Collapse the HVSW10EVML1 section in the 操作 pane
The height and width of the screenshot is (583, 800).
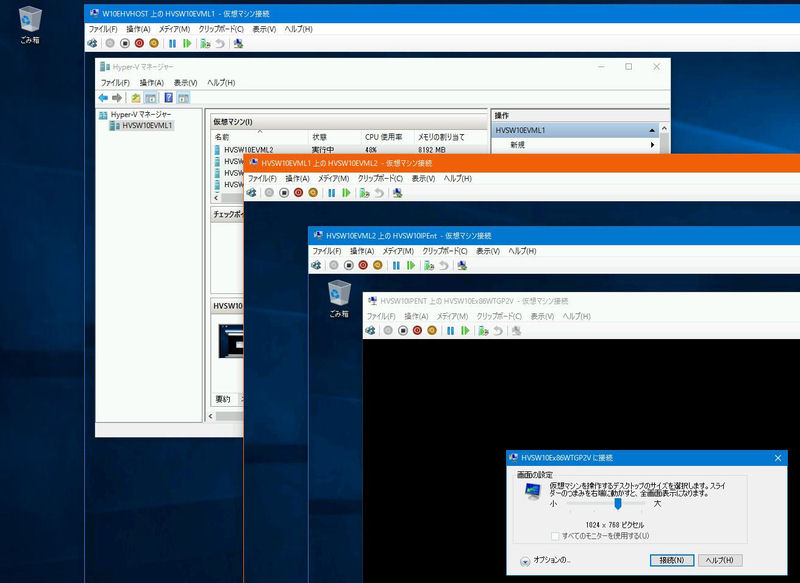click(652, 131)
